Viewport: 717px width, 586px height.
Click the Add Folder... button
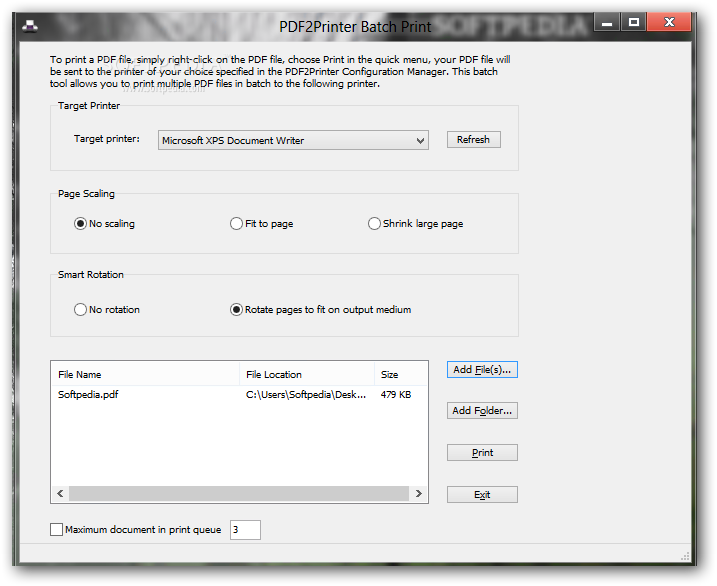pos(482,410)
